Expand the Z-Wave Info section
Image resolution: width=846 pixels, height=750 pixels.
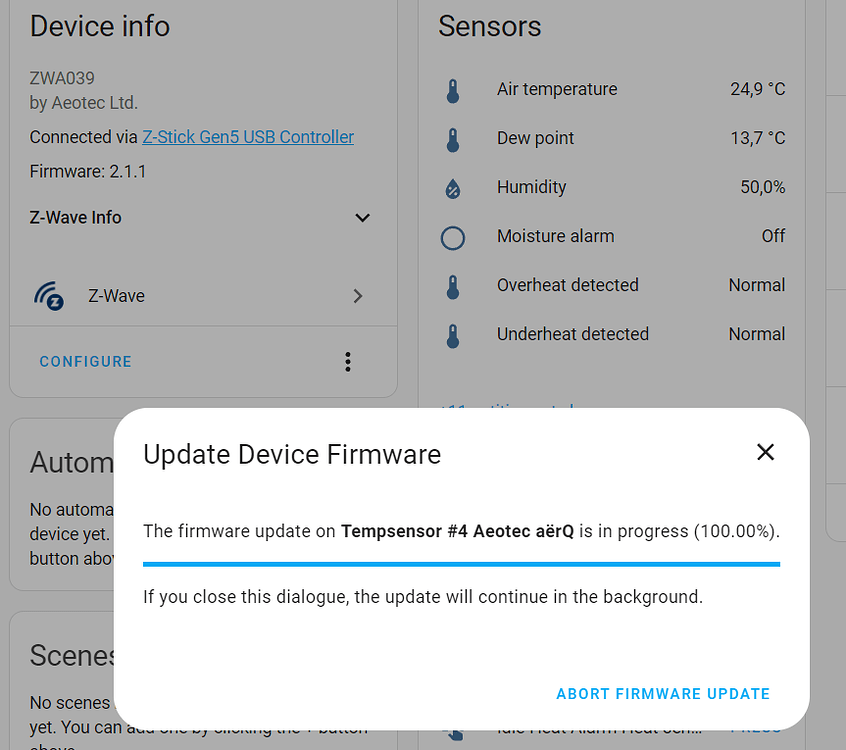(x=362, y=217)
